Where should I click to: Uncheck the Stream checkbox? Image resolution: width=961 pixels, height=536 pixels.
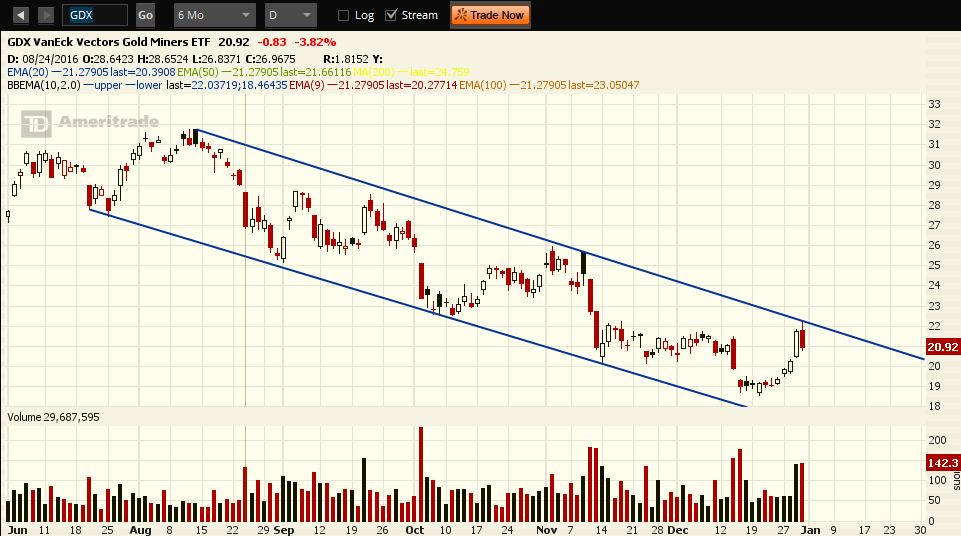(391, 15)
